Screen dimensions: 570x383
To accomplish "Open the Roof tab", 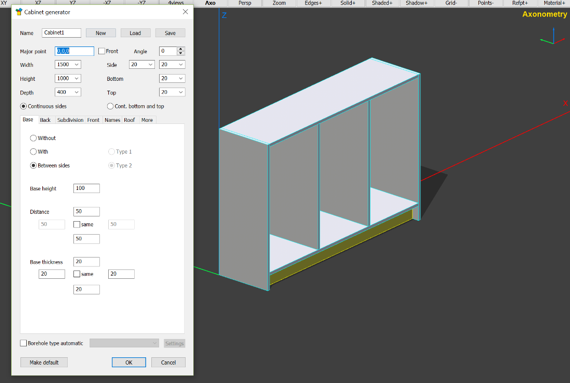I will [x=129, y=120].
